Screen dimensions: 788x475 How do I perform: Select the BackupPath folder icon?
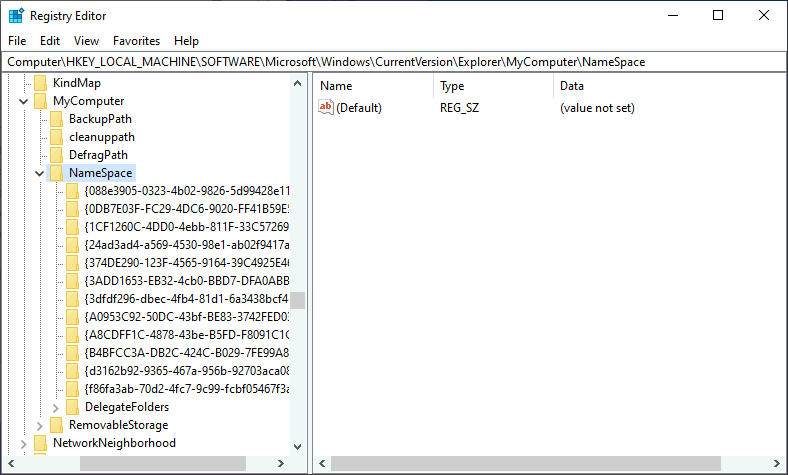[x=57, y=119]
